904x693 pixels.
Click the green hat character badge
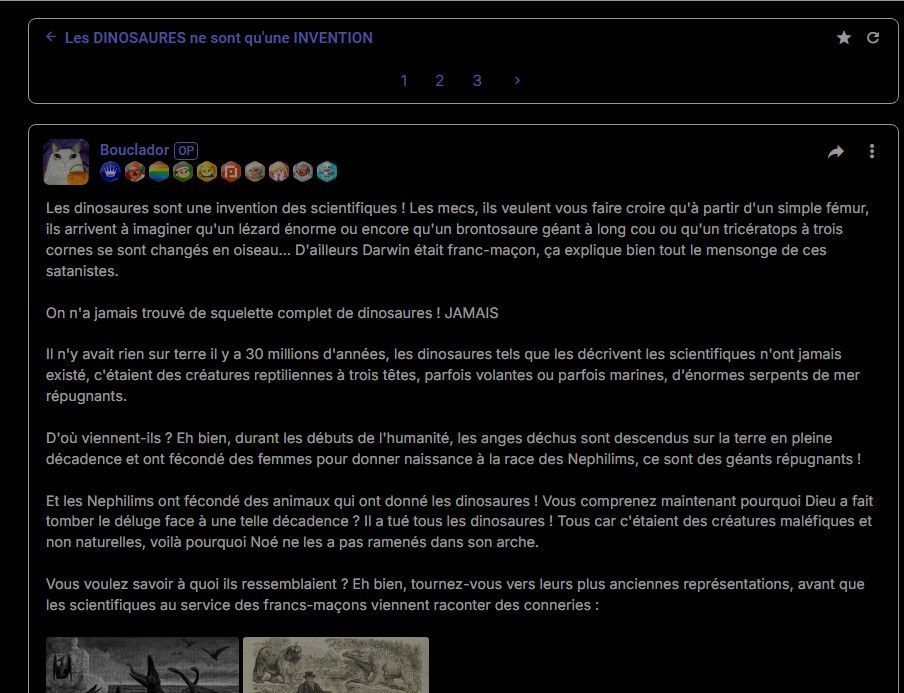tap(183, 172)
